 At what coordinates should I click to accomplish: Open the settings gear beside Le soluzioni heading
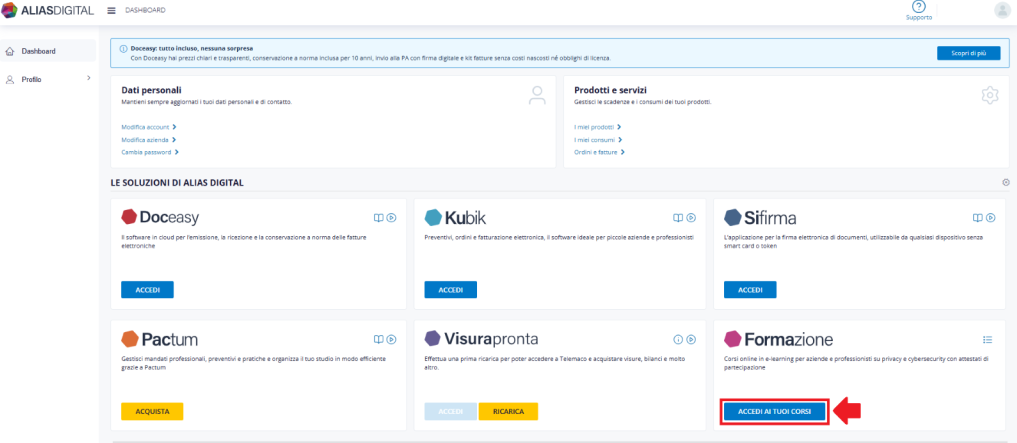tap(1006, 183)
